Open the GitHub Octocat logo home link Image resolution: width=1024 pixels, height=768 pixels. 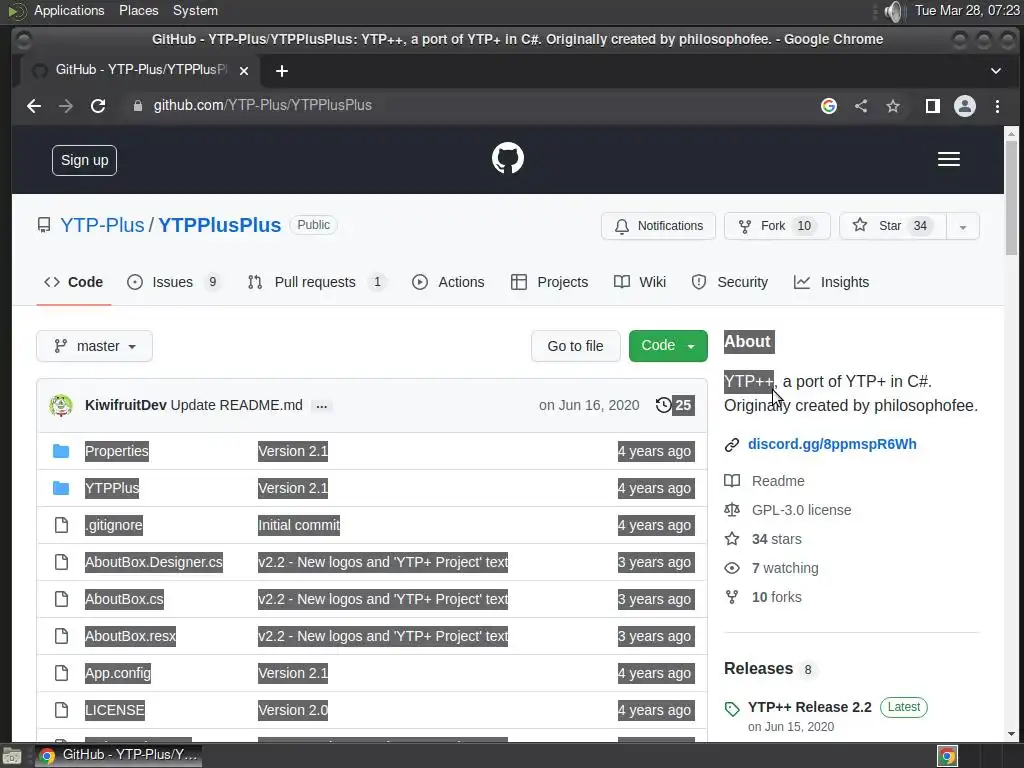click(507, 159)
